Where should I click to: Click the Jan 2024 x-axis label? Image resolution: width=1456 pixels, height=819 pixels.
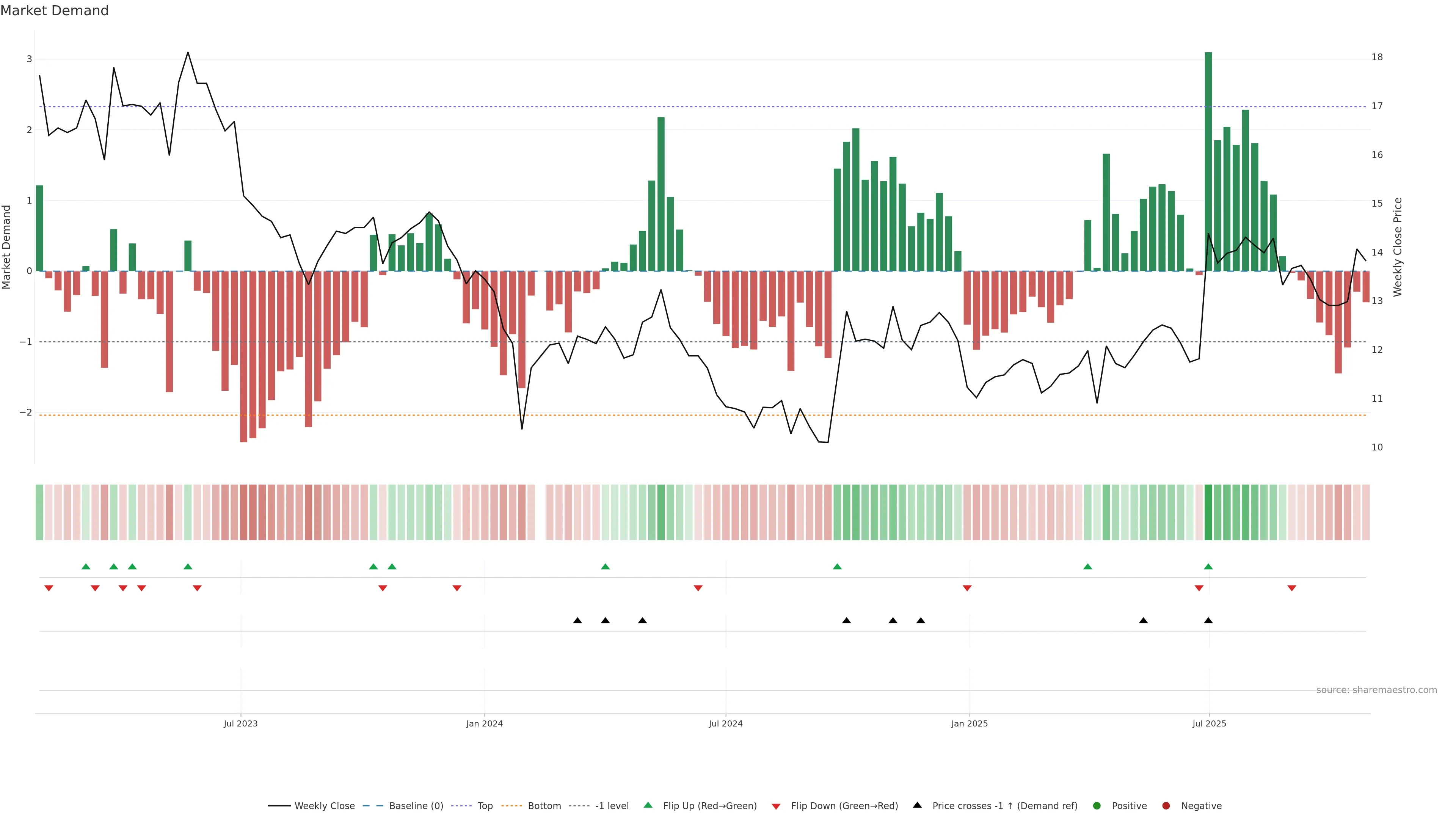tap(485, 723)
